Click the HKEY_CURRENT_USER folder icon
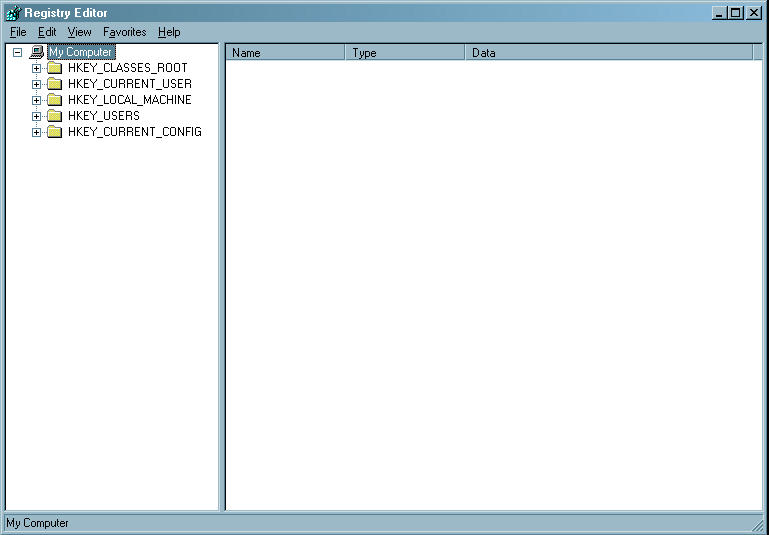 point(54,84)
